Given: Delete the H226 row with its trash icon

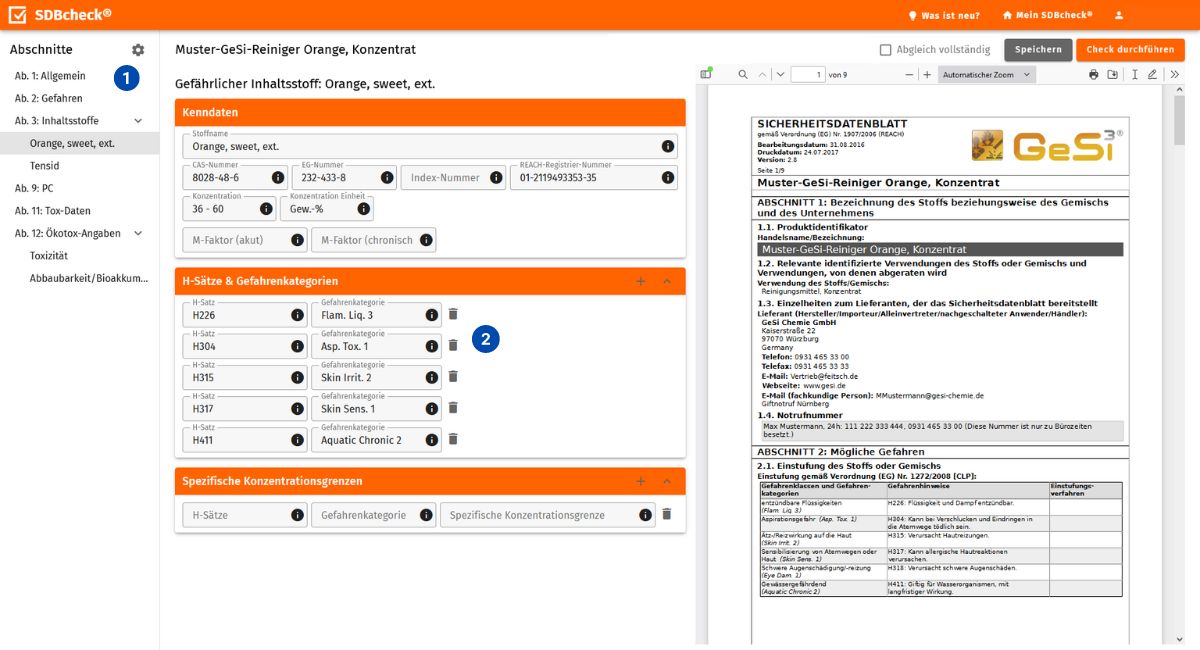Looking at the screenshot, I should coord(453,313).
